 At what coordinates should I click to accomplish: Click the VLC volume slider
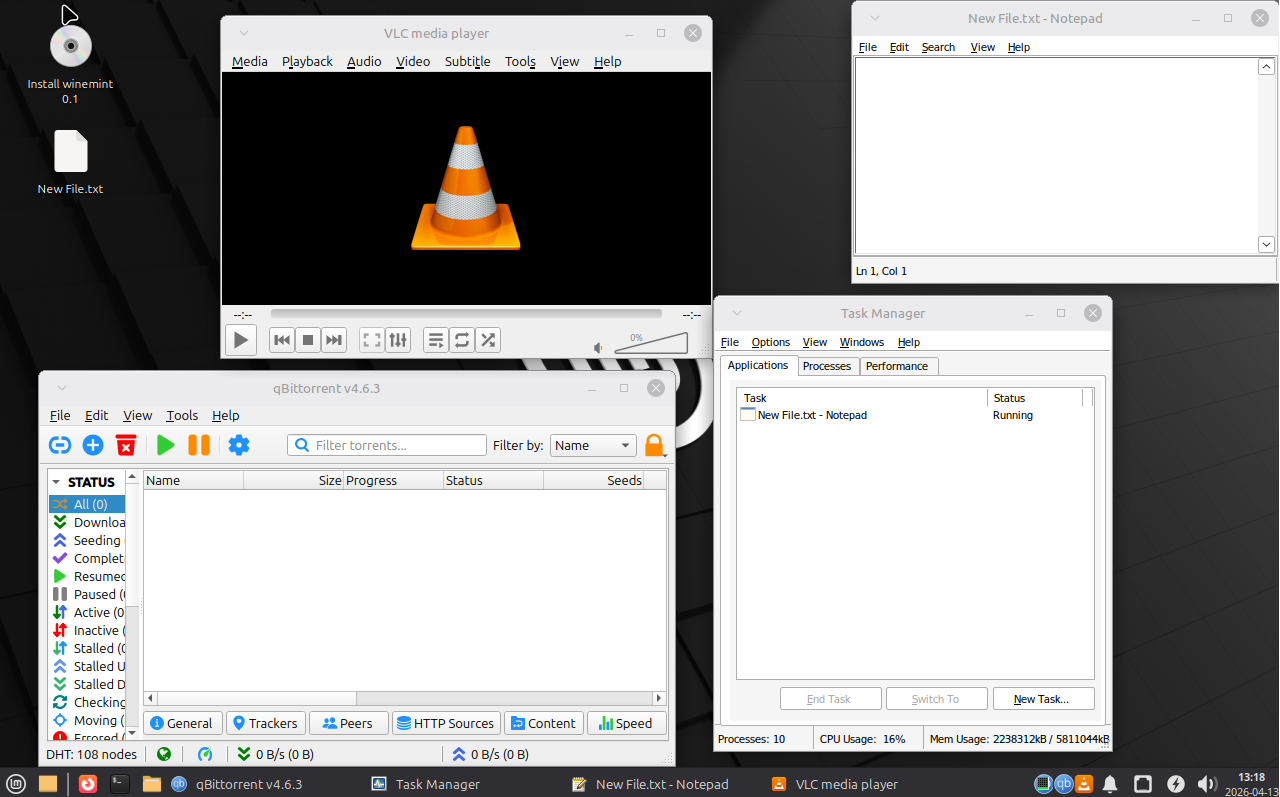(651, 344)
